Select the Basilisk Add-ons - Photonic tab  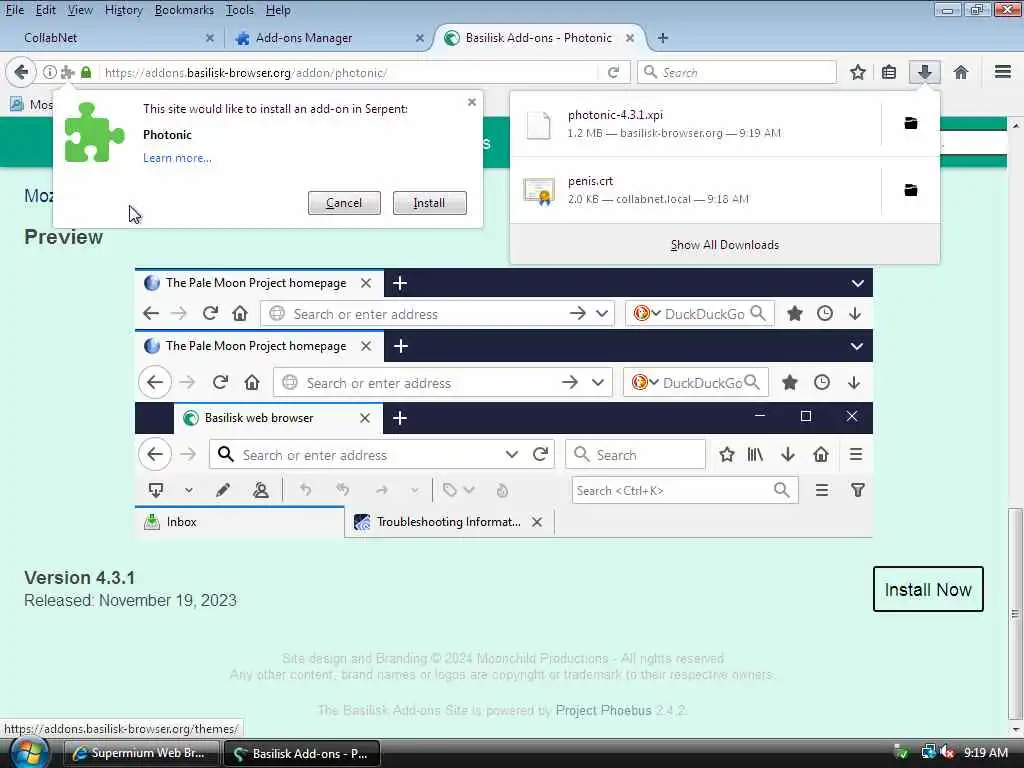[539, 38]
